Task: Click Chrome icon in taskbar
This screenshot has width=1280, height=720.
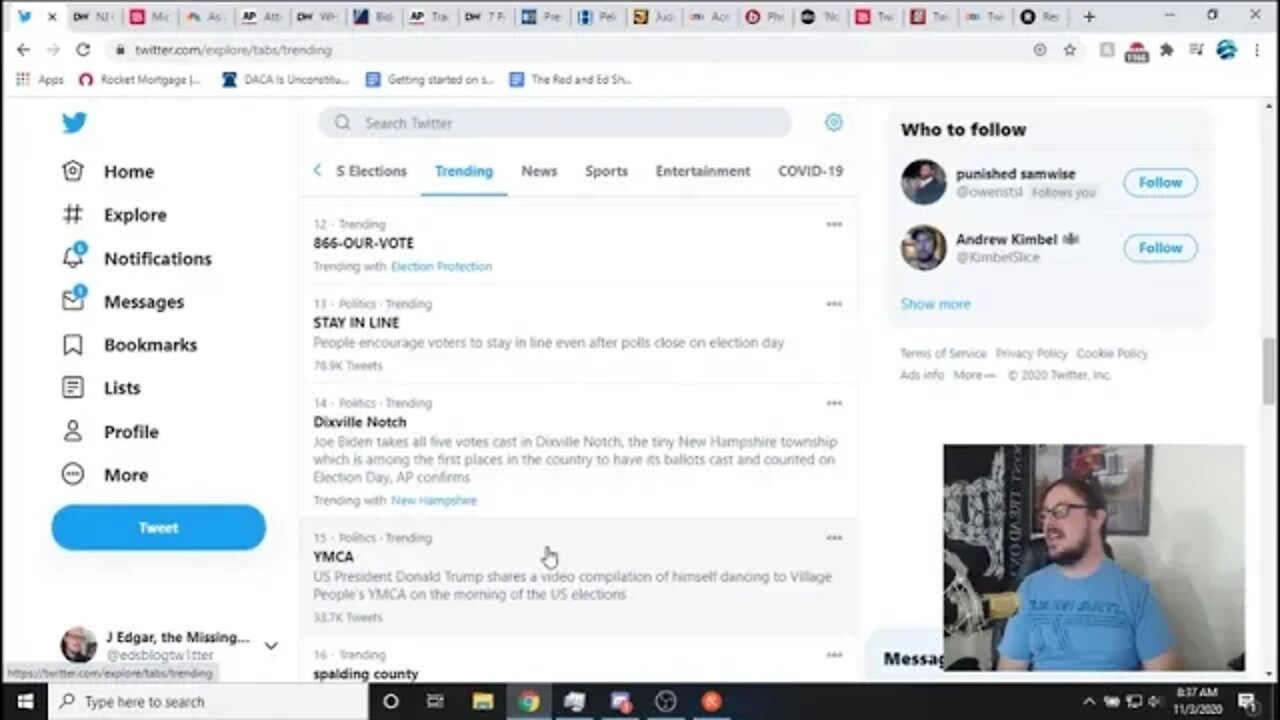Action: click(528, 701)
